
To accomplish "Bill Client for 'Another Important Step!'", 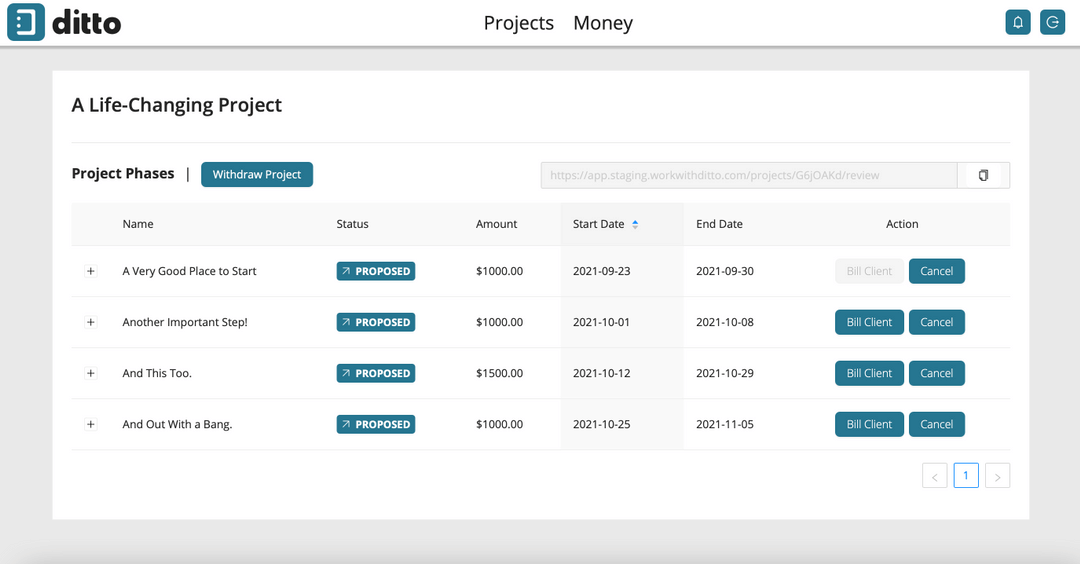I will (869, 322).
